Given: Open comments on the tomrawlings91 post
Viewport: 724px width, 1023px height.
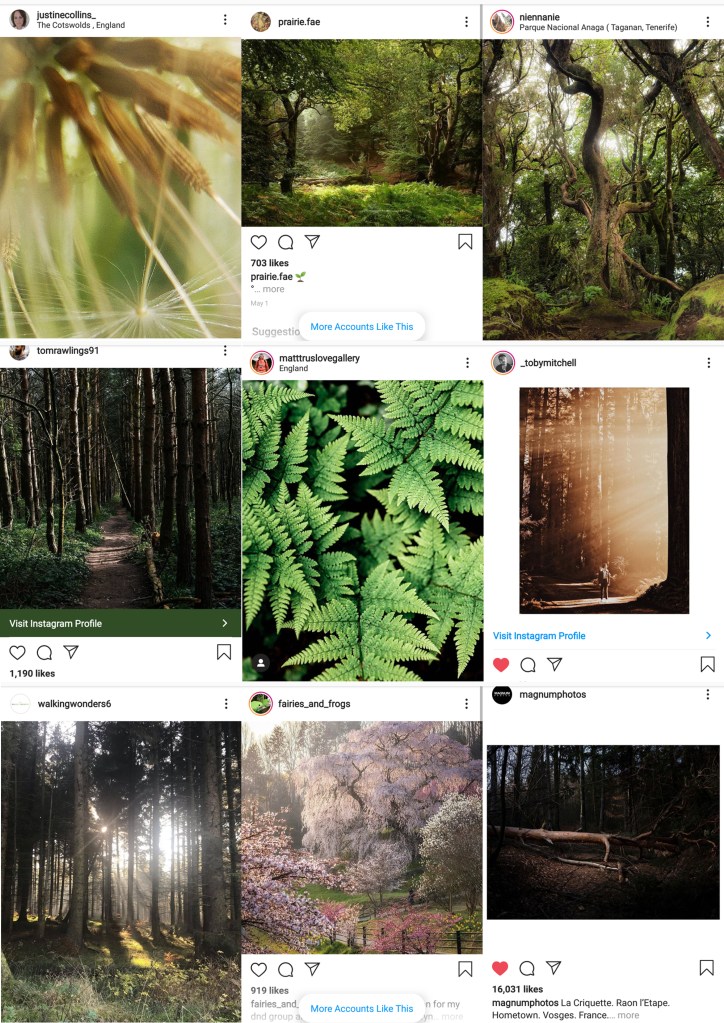Looking at the screenshot, I should point(44,652).
